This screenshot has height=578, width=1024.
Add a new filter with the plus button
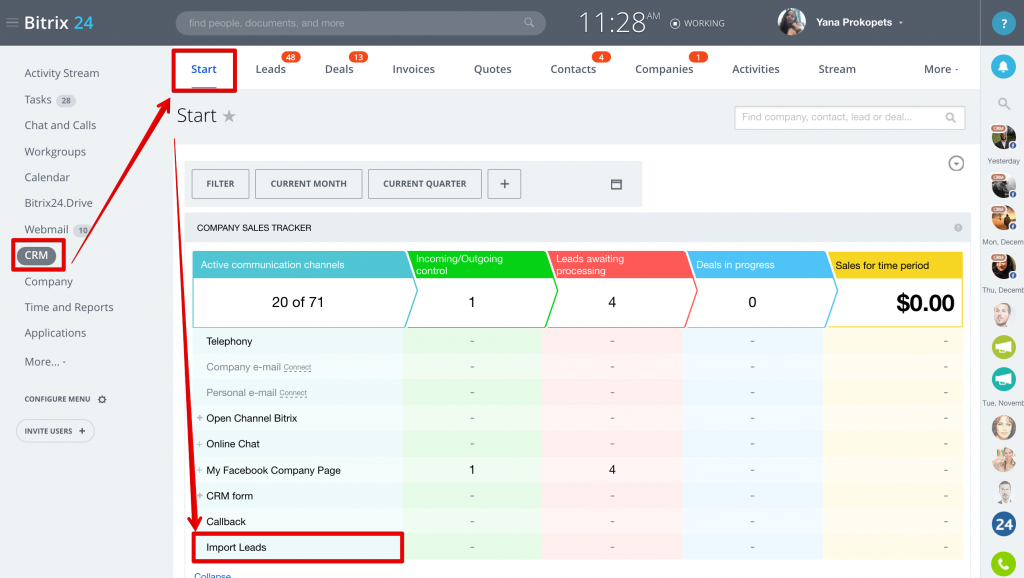(x=504, y=184)
